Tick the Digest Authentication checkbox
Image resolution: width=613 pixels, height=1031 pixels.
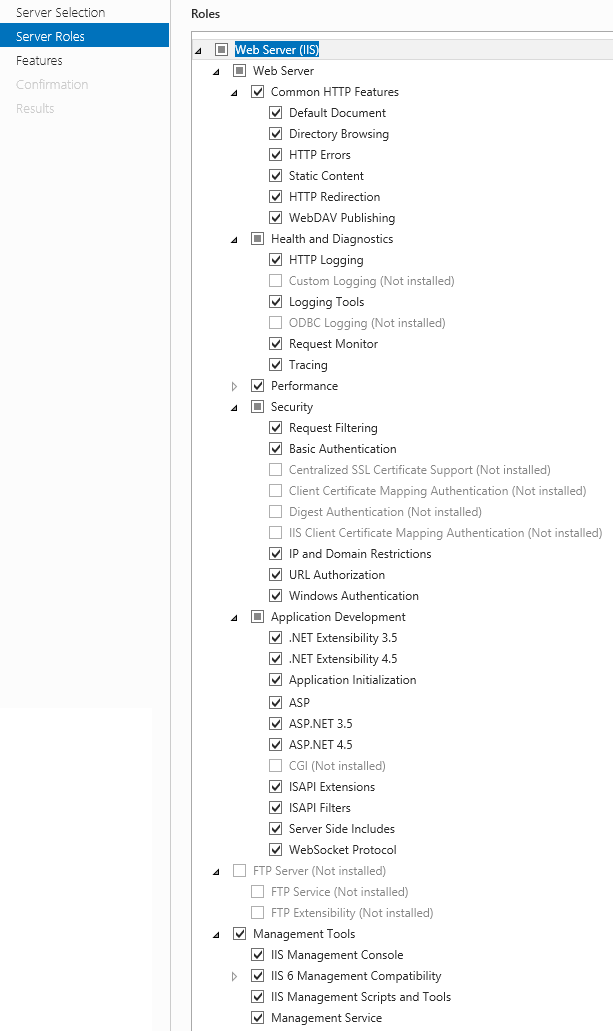(276, 512)
